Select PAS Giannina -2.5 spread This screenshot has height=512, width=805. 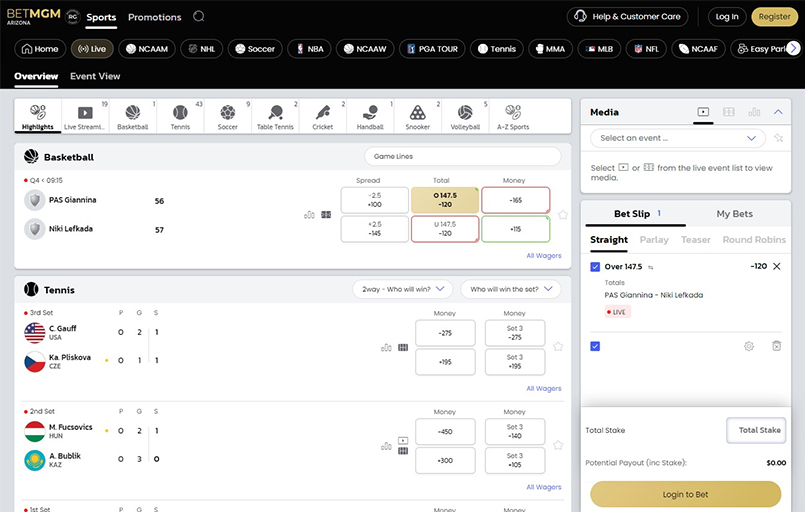(374, 200)
